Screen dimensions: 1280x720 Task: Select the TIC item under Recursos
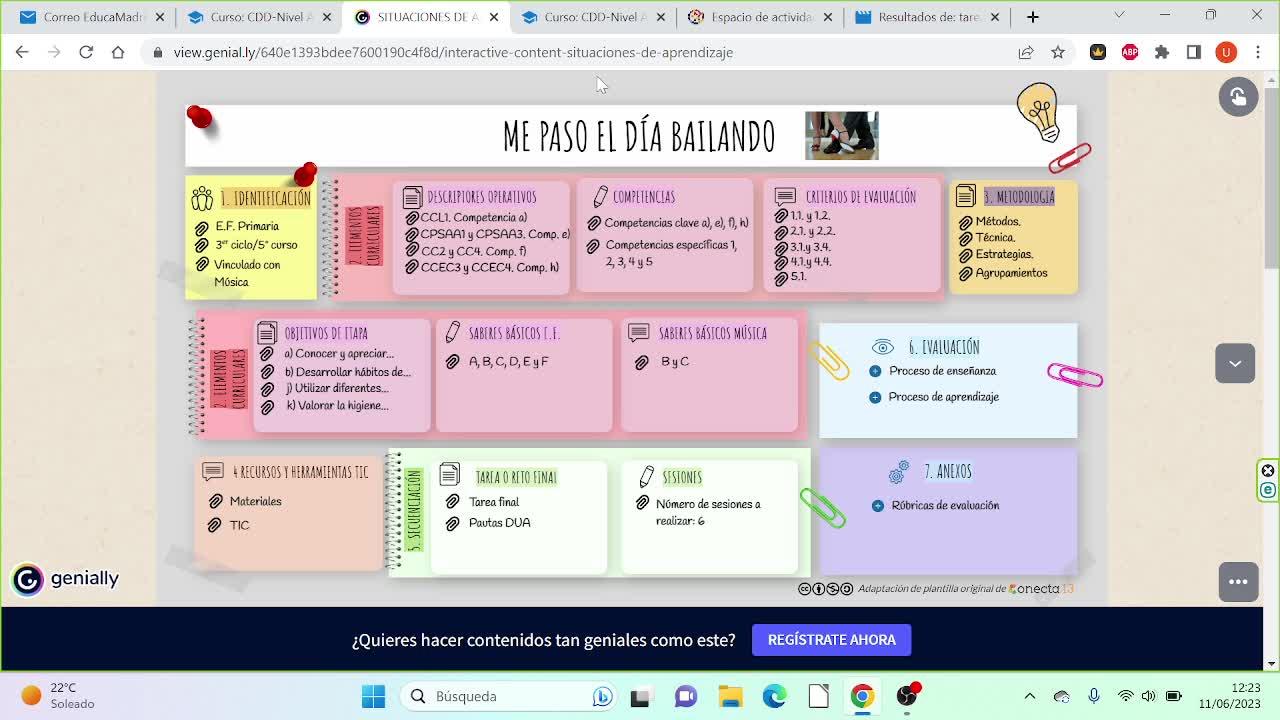click(239, 525)
